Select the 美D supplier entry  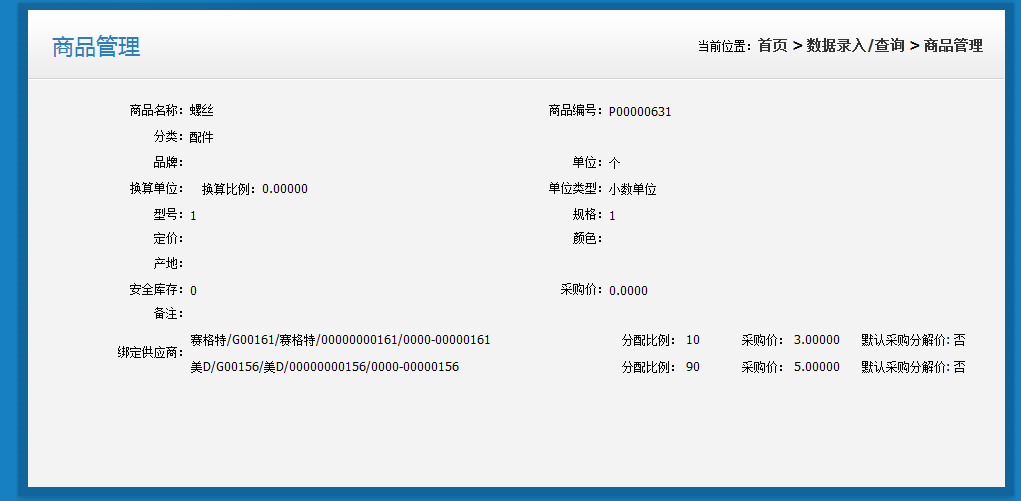(324, 367)
